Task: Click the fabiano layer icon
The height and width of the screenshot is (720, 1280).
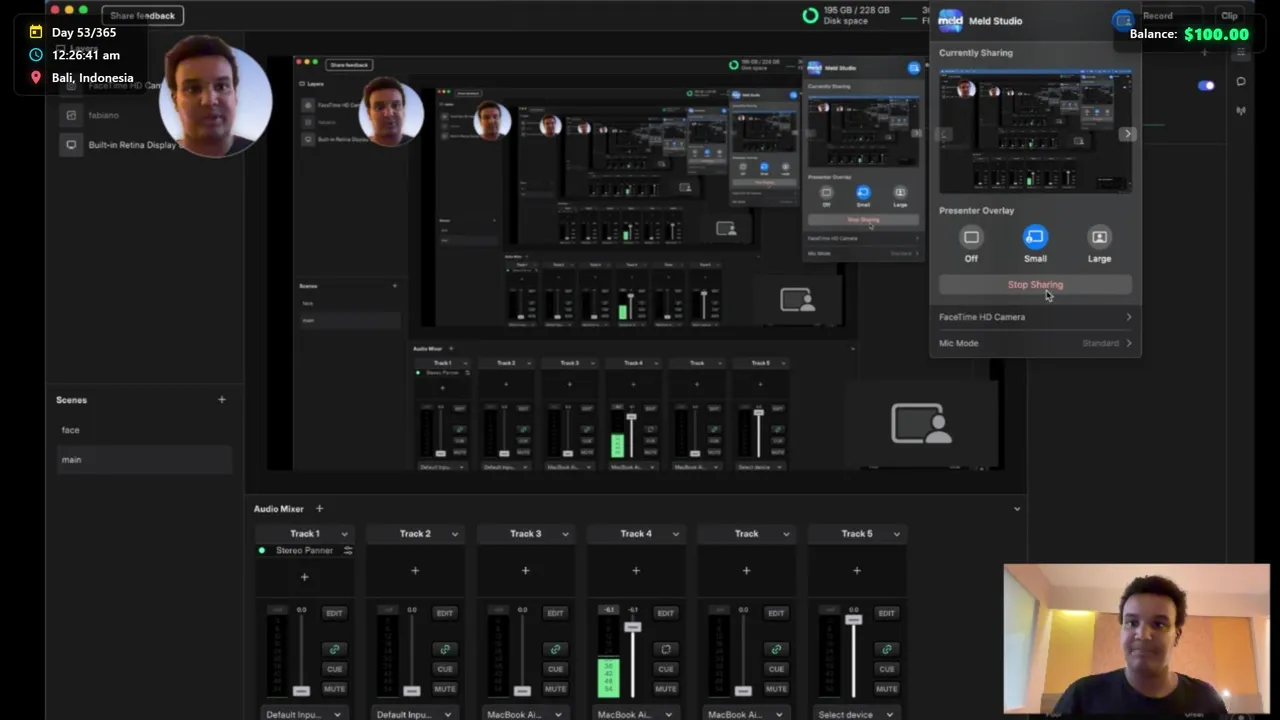Action: point(71,115)
